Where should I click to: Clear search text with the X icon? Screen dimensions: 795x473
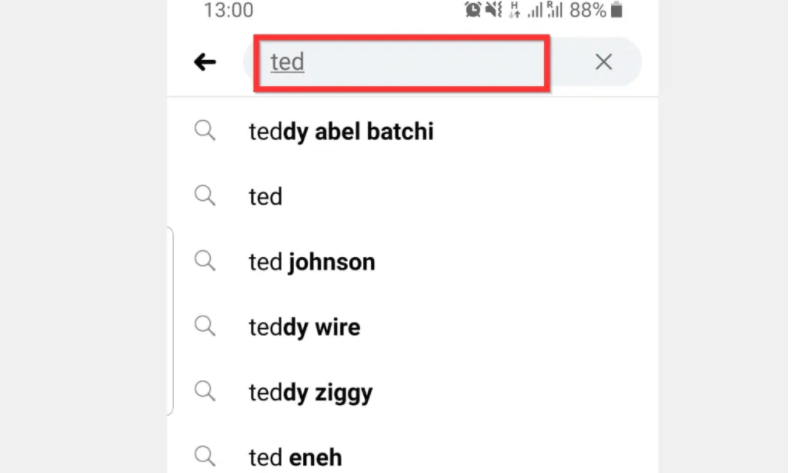603,62
